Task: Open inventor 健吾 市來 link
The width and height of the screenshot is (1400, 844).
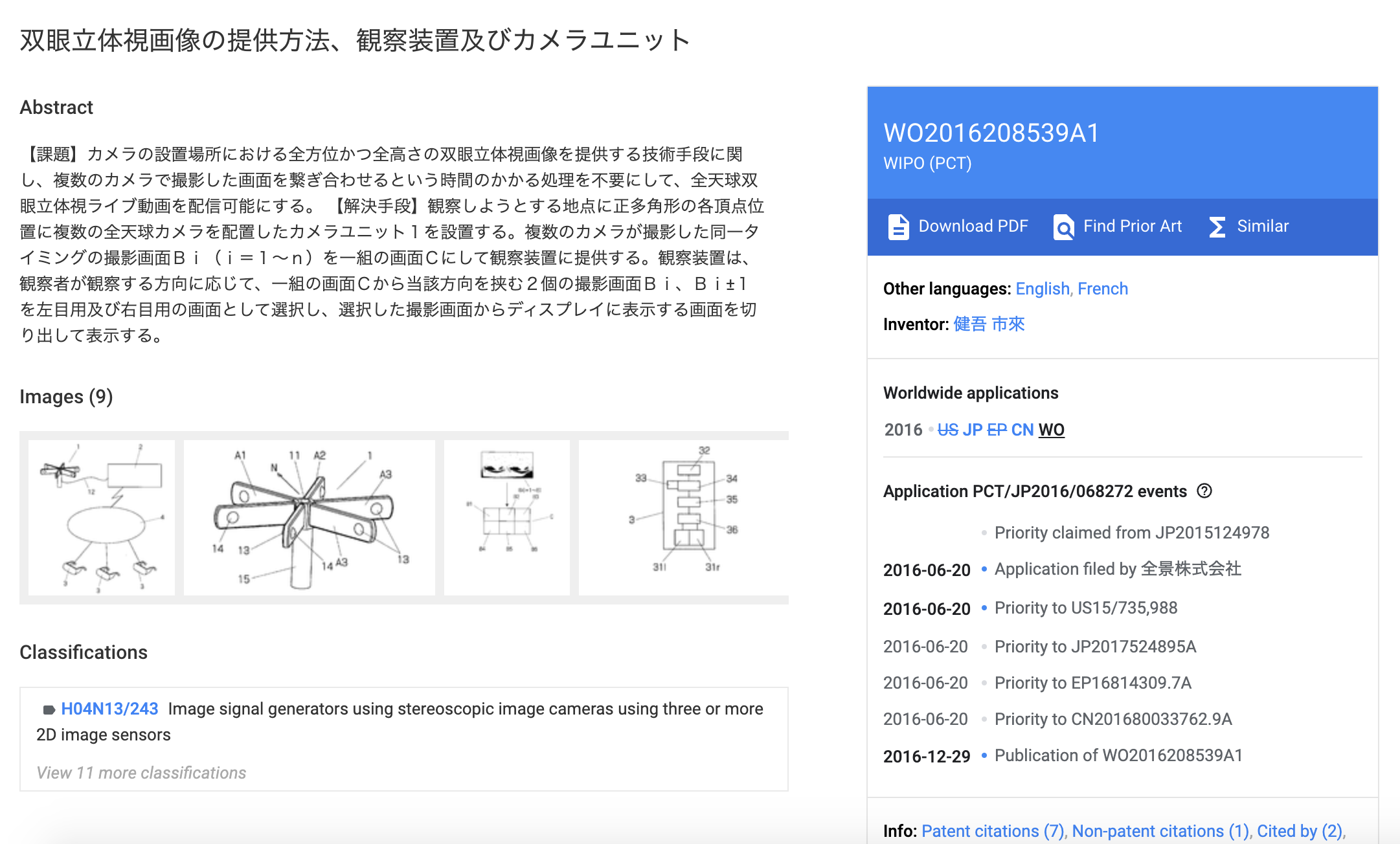Action: [x=989, y=324]
